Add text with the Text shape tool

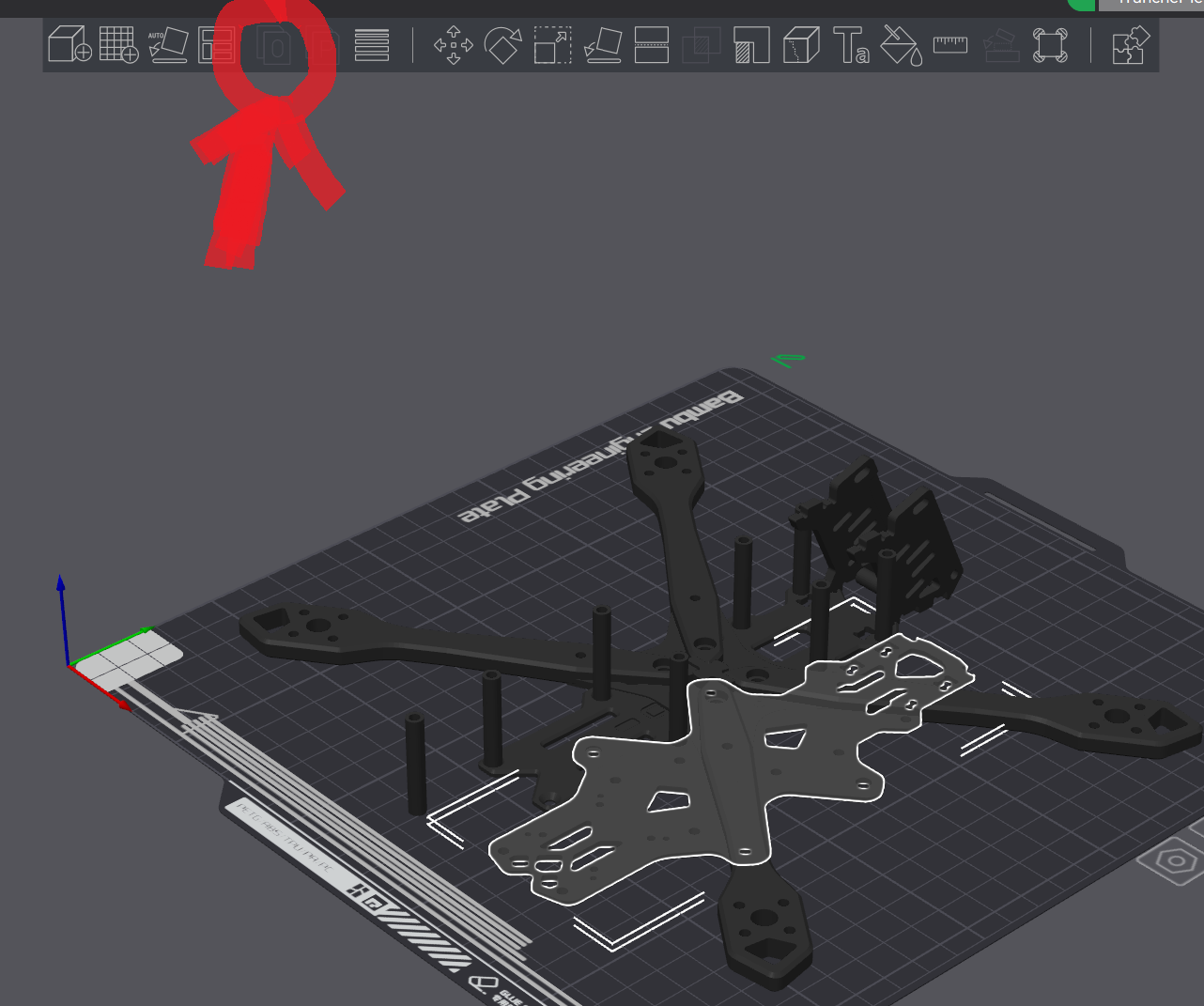click(851, 44)
